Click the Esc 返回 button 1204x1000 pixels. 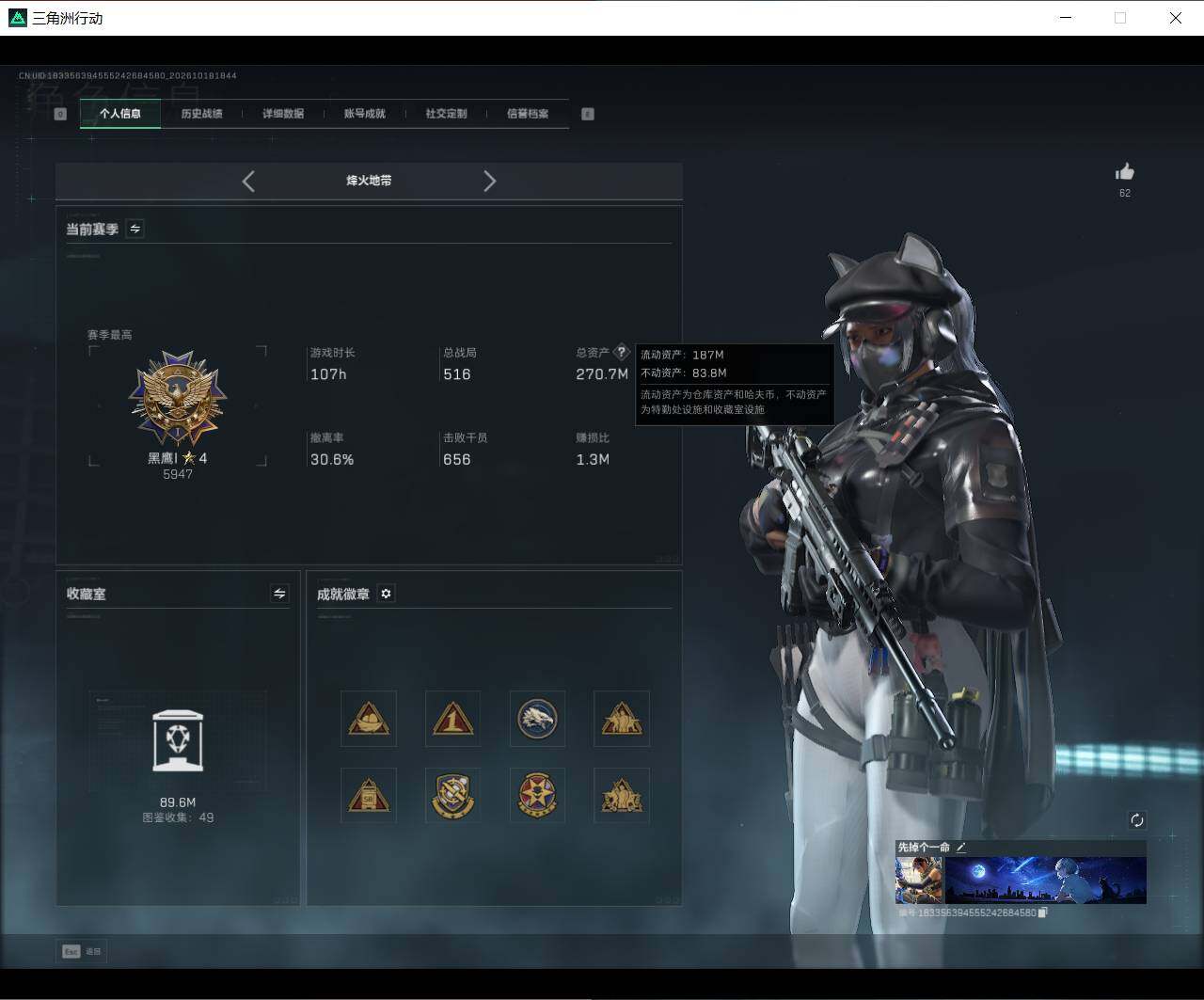[x=82, y=951]
